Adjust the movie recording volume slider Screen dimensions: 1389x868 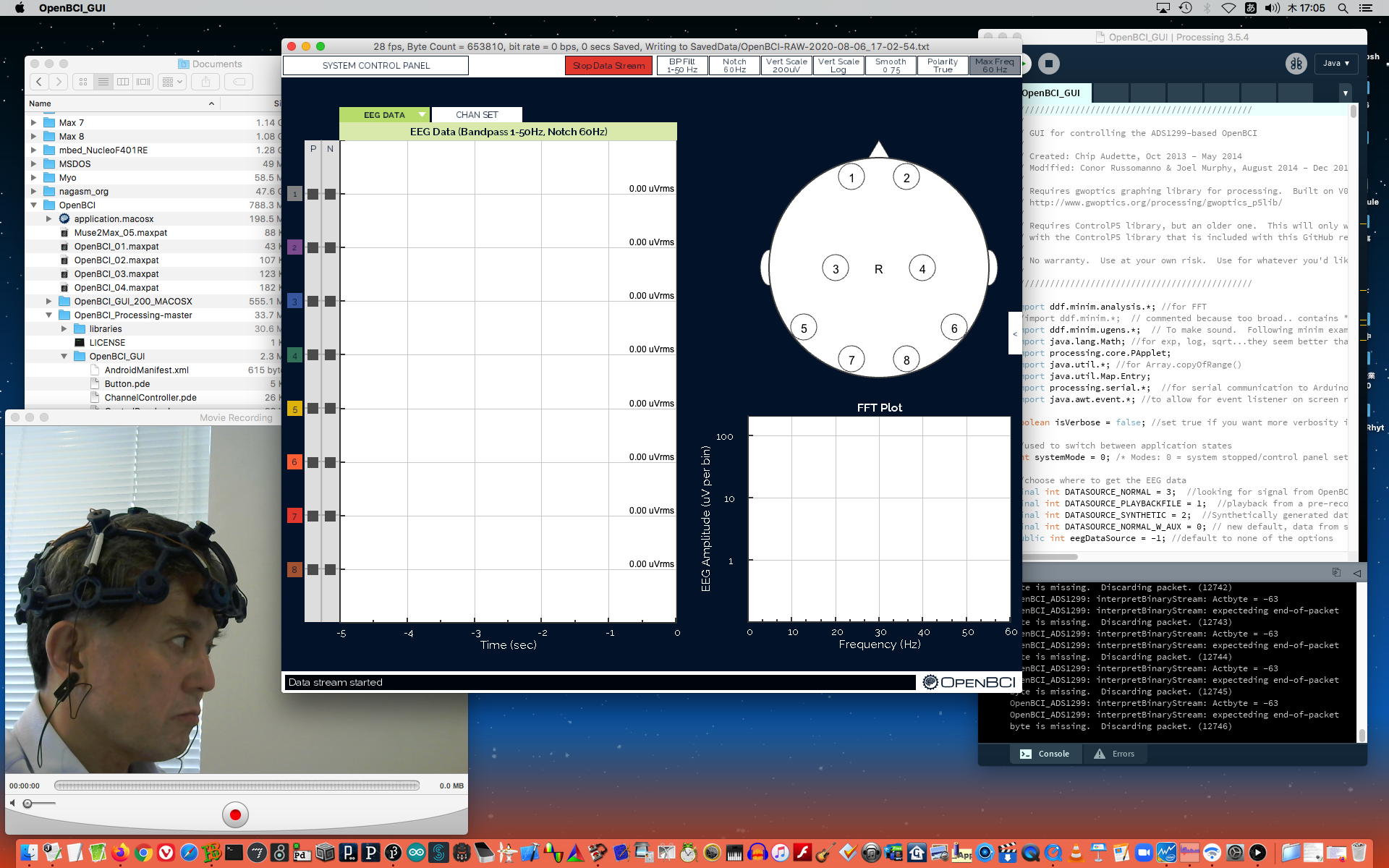27,804
